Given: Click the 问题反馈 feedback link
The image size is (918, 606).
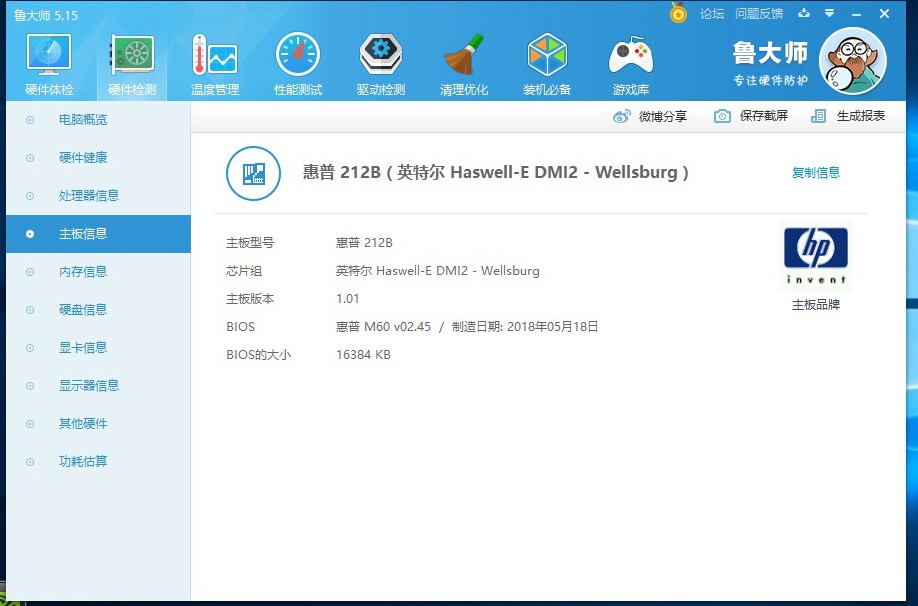Looking at the screenshot, I should coord(759,13).
